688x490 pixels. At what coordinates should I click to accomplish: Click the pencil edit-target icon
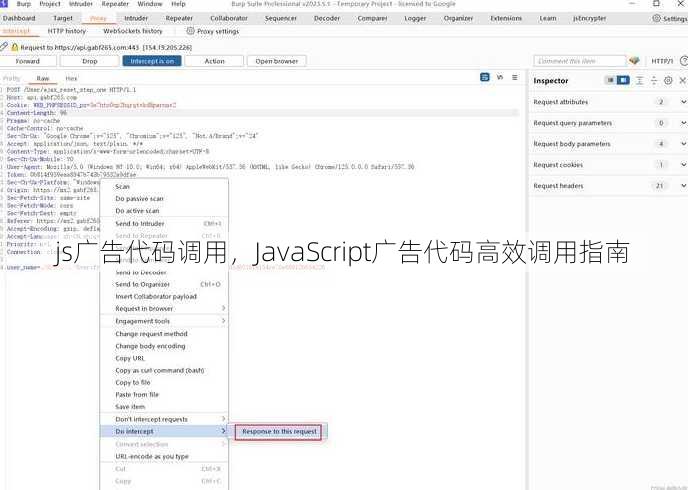pos(4,46)
